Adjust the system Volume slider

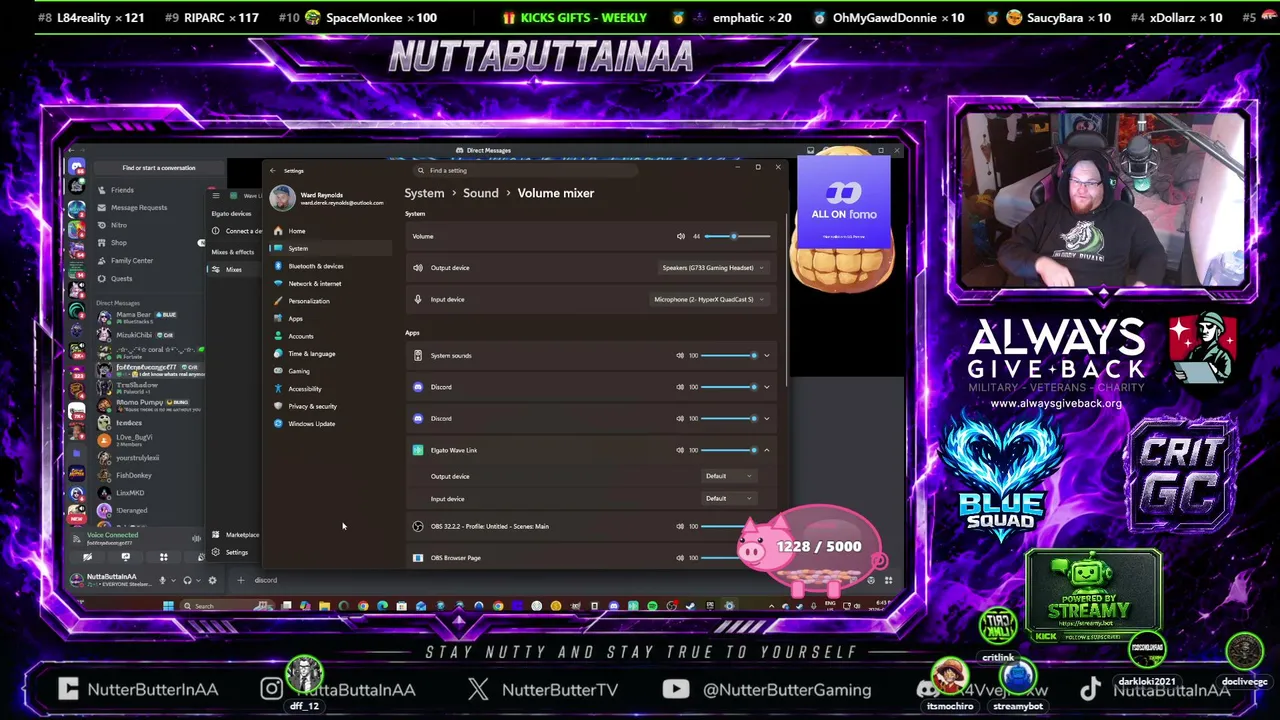point(737,236)
